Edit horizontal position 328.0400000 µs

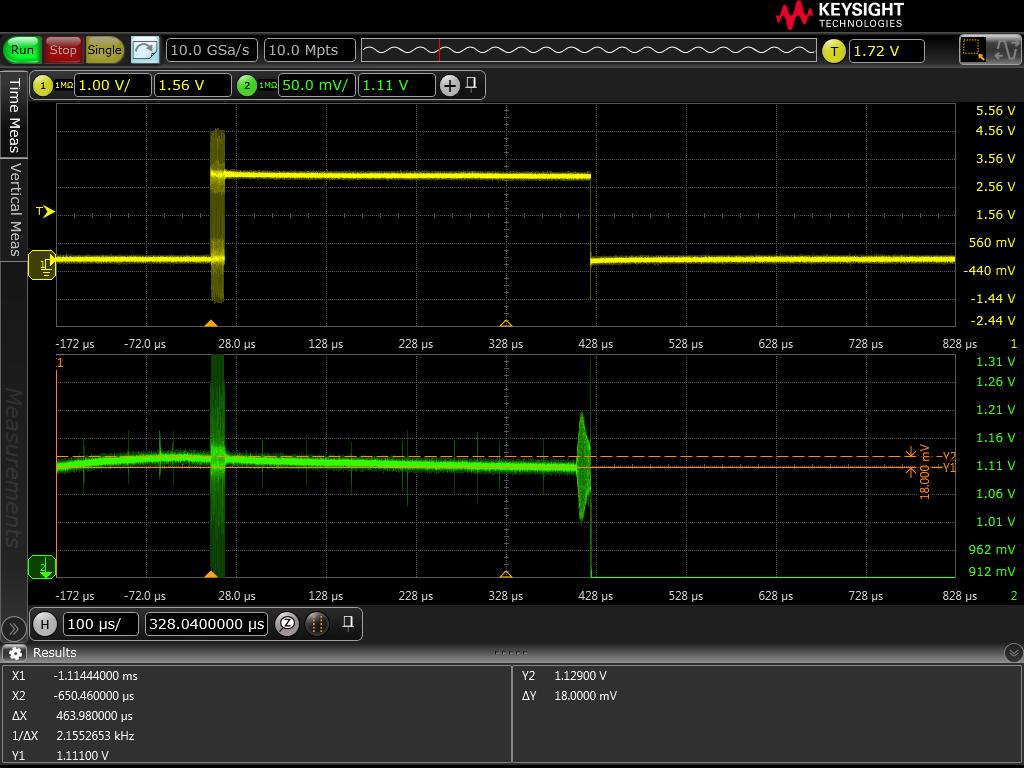206,624
